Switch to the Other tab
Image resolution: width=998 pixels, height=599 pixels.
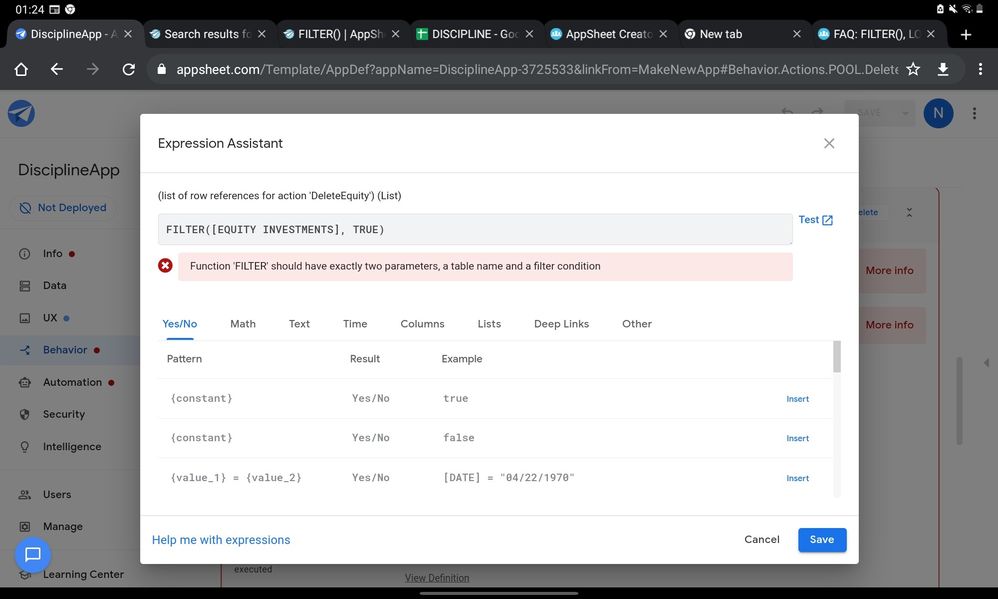[x=636, y=323]
